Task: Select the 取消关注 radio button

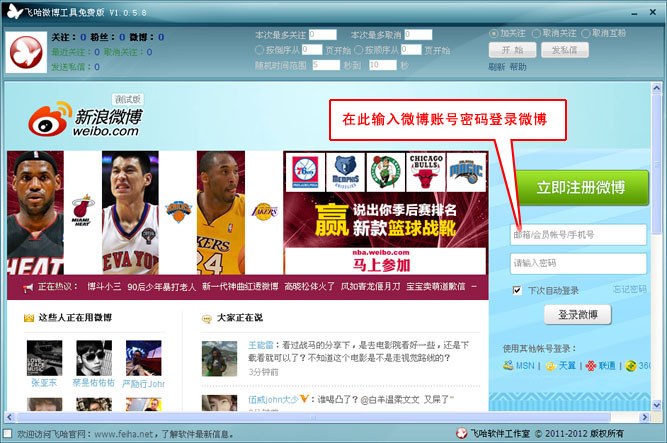Action: (536, 33)
